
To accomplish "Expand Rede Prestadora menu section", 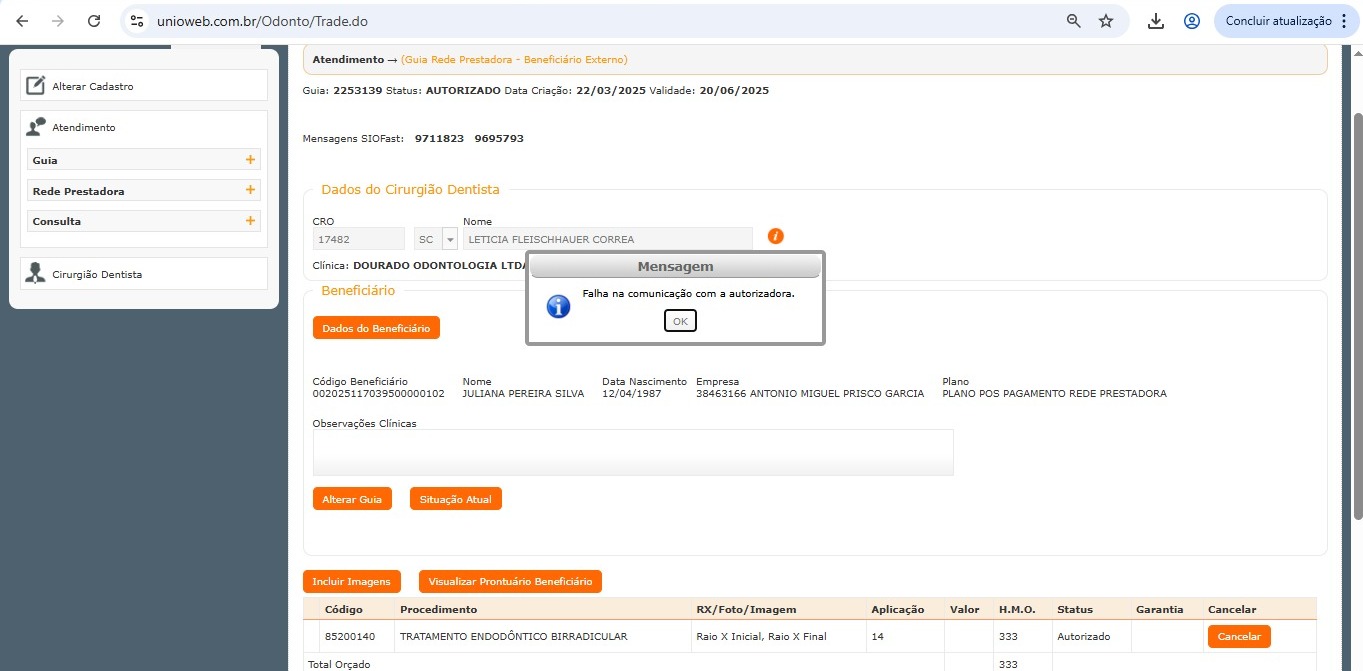I will [x=250, y=190].
